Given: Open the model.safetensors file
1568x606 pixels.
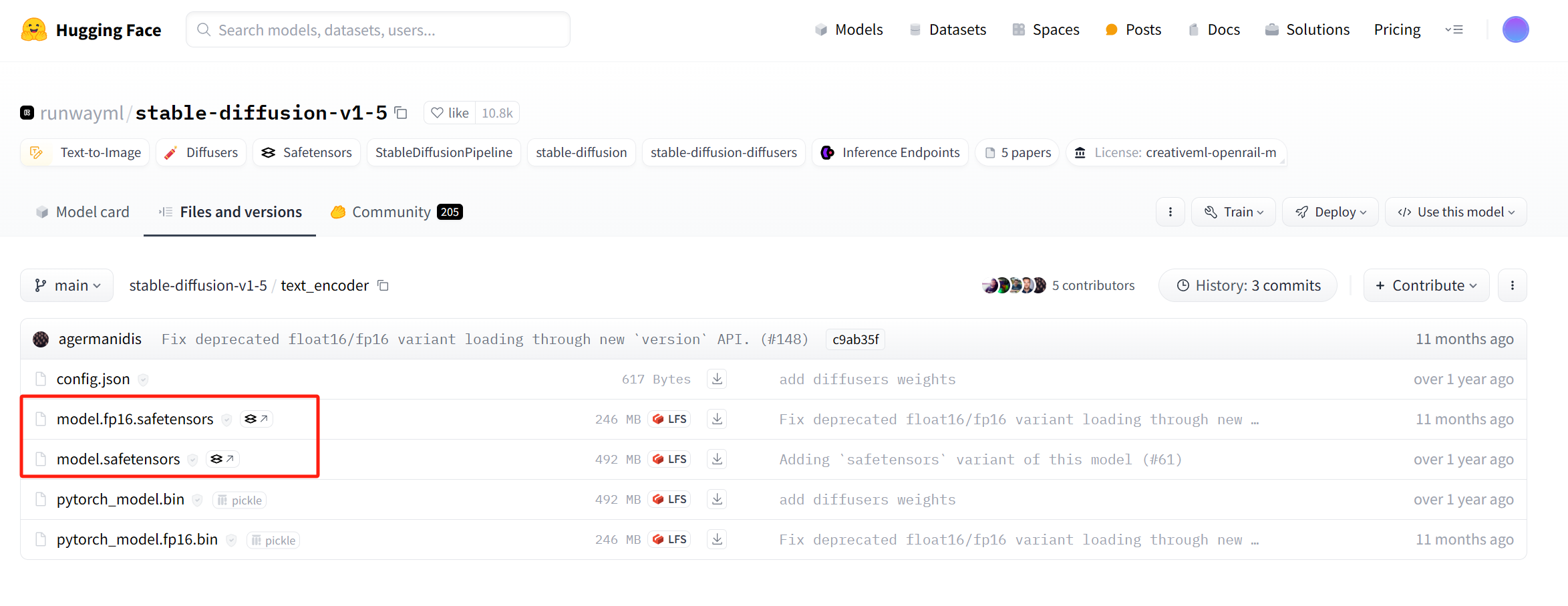Looking at the screenshot, I should click(x=118, y=459).
